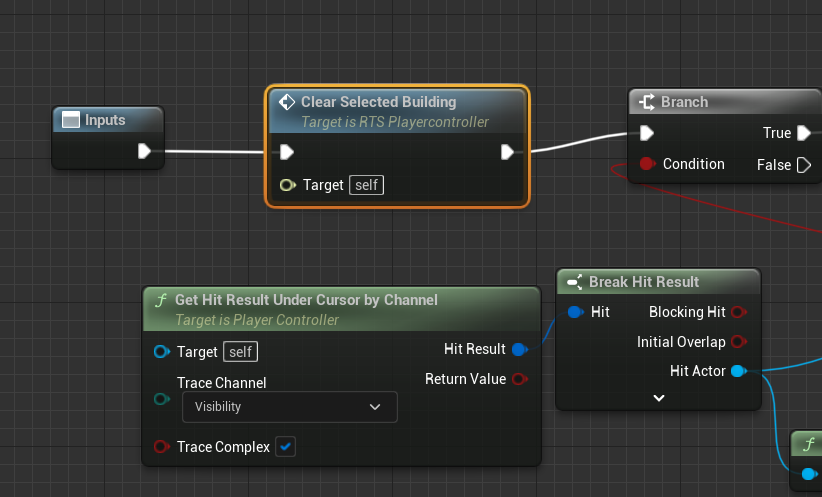Image resolution: width=822 pixels, height=497 pixels.
Task: Click the Hit Actor output pin
Action: [x=739, y=371]
